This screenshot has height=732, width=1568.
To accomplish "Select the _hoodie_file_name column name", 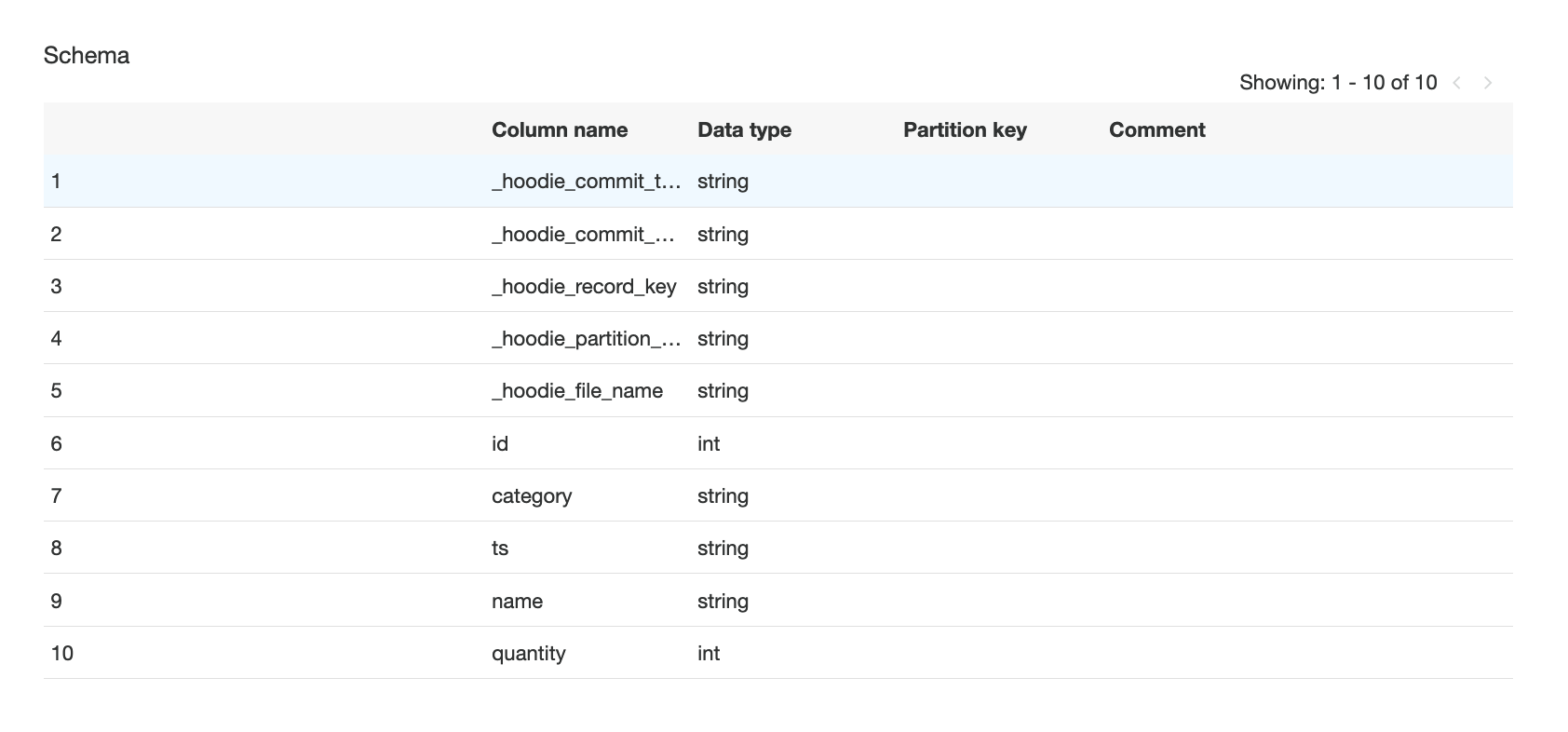I will click(x=577, y=391).
